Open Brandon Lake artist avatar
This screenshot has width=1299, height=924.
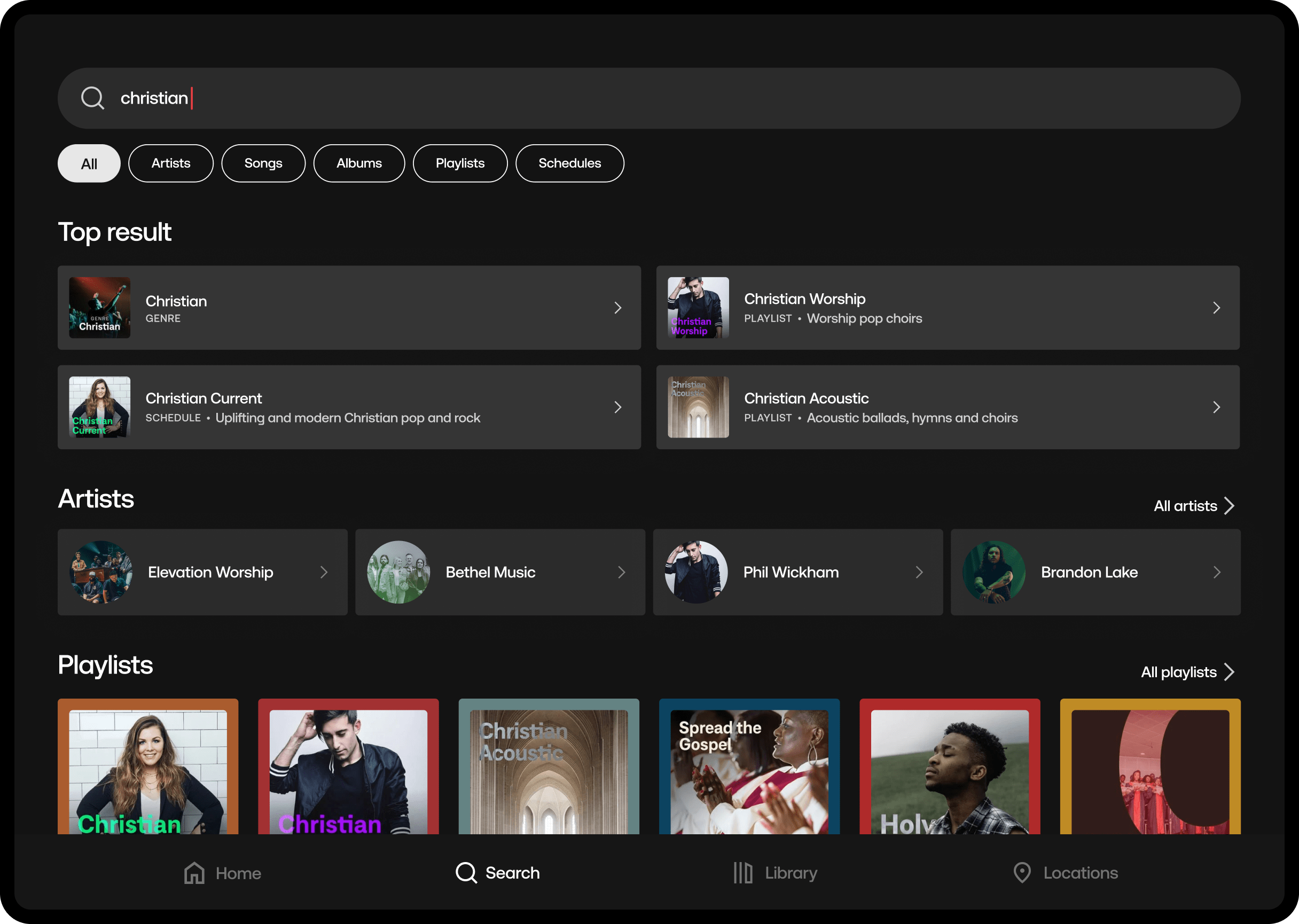pyautogui.click(x=993, y=572)
